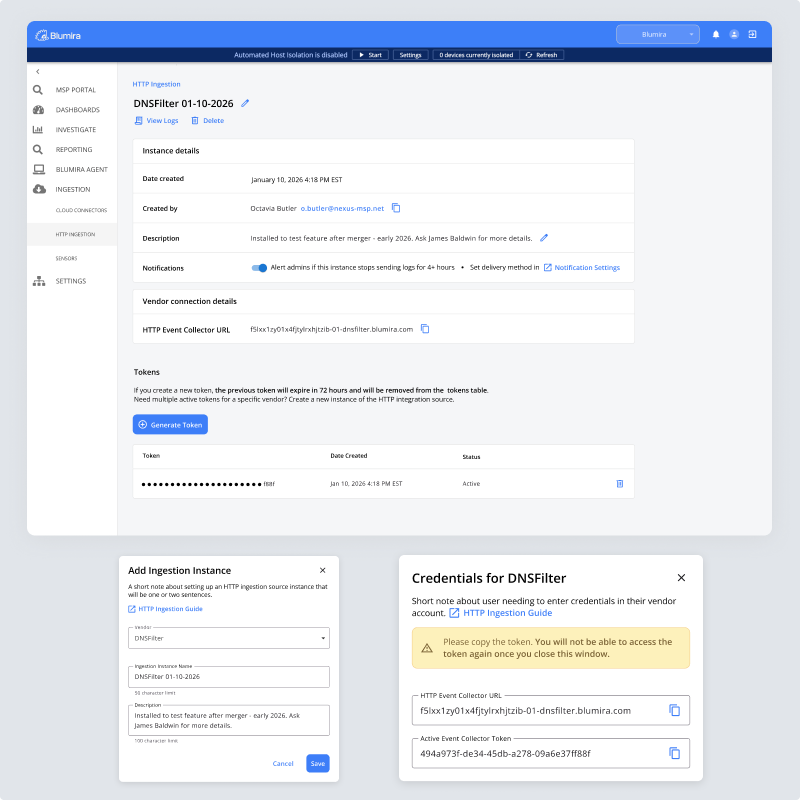Go to Dashboards in sidebar
The image size is (800, 800).
coord(78,110)
